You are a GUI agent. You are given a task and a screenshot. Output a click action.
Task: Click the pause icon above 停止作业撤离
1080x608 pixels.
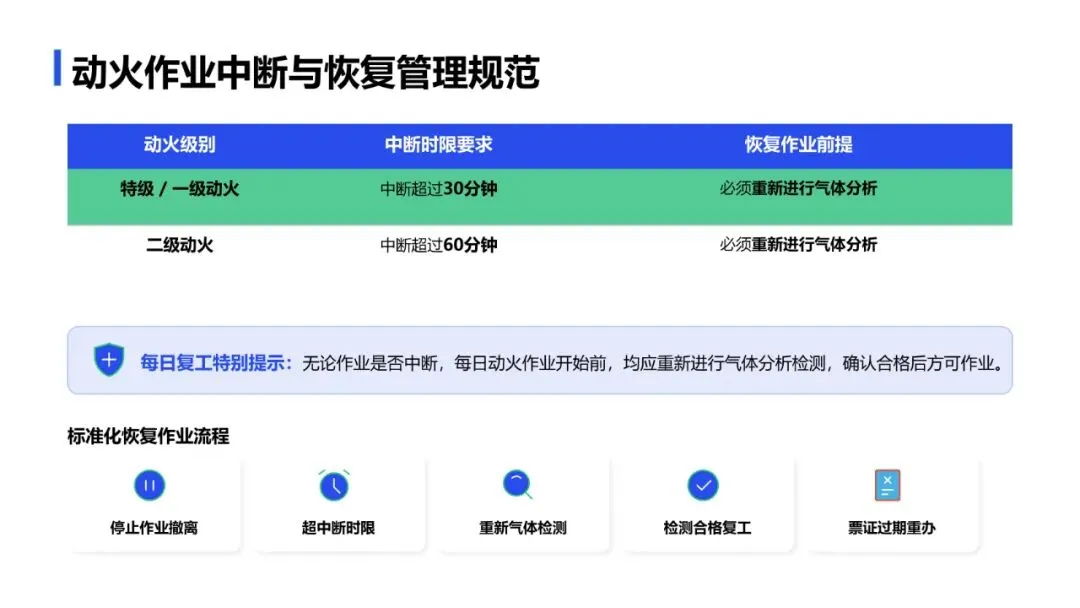(x=149, y=485)
